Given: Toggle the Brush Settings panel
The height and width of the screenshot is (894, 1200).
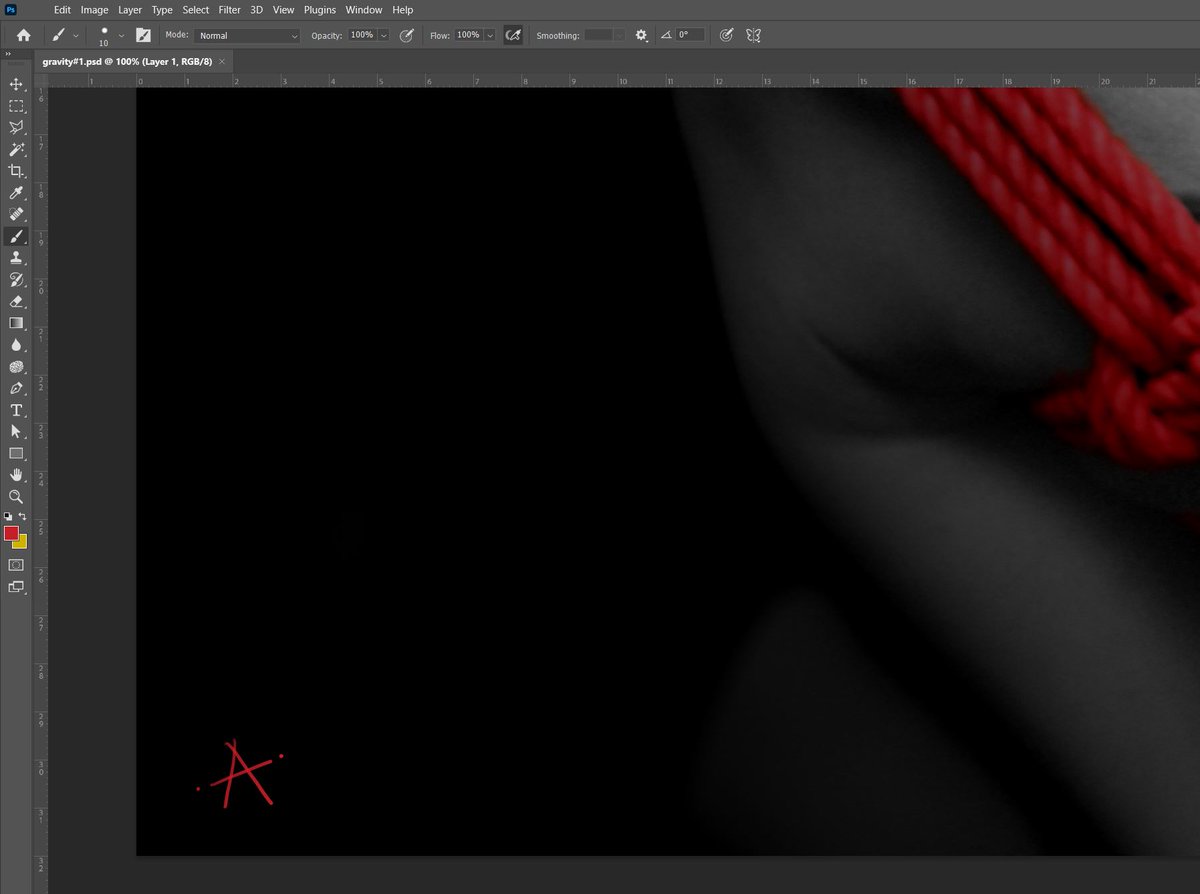Looking at the screenshot, I should (143, 35).
